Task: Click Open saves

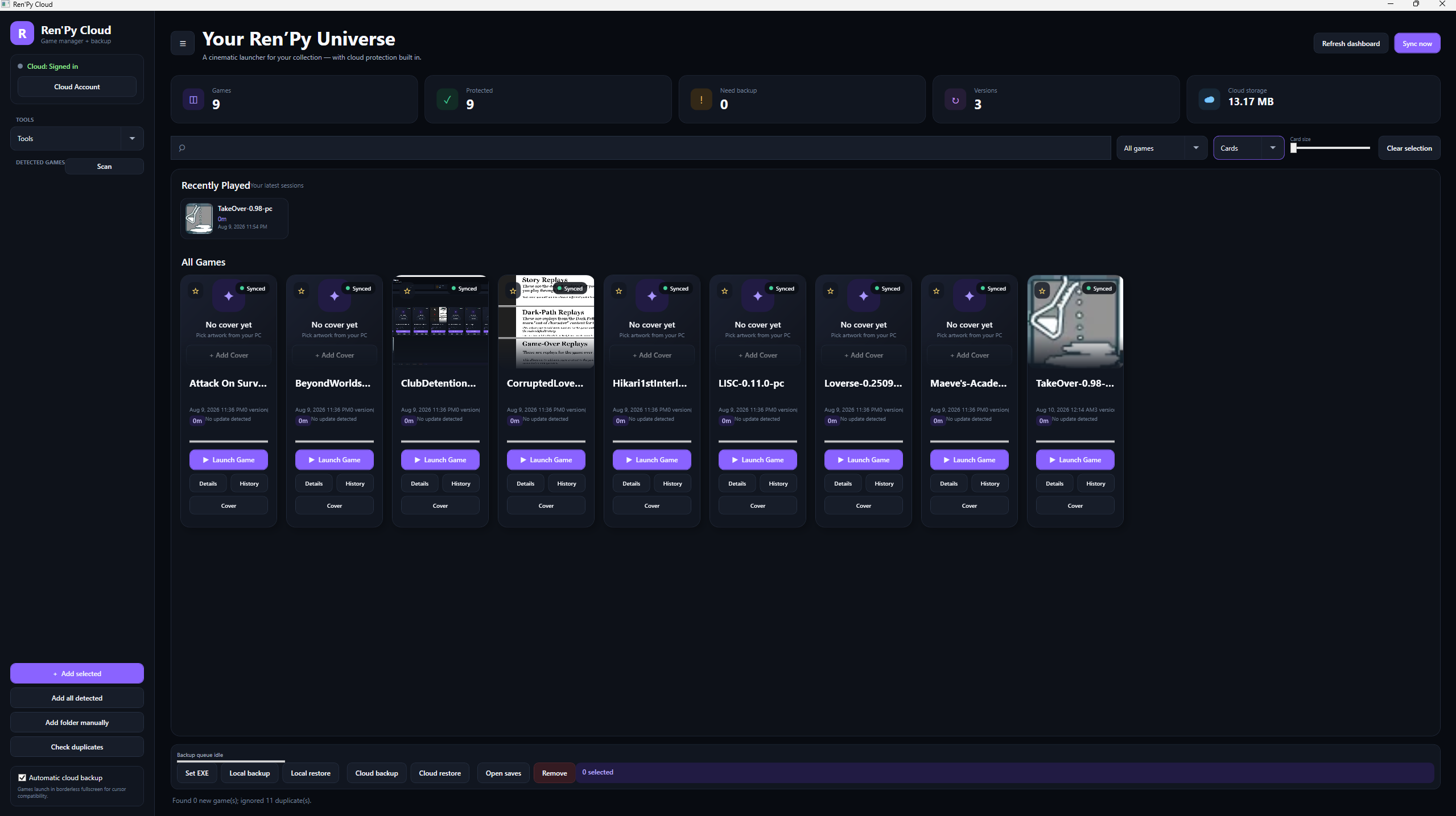Action: pyautogui.click(x=504, y=773)
